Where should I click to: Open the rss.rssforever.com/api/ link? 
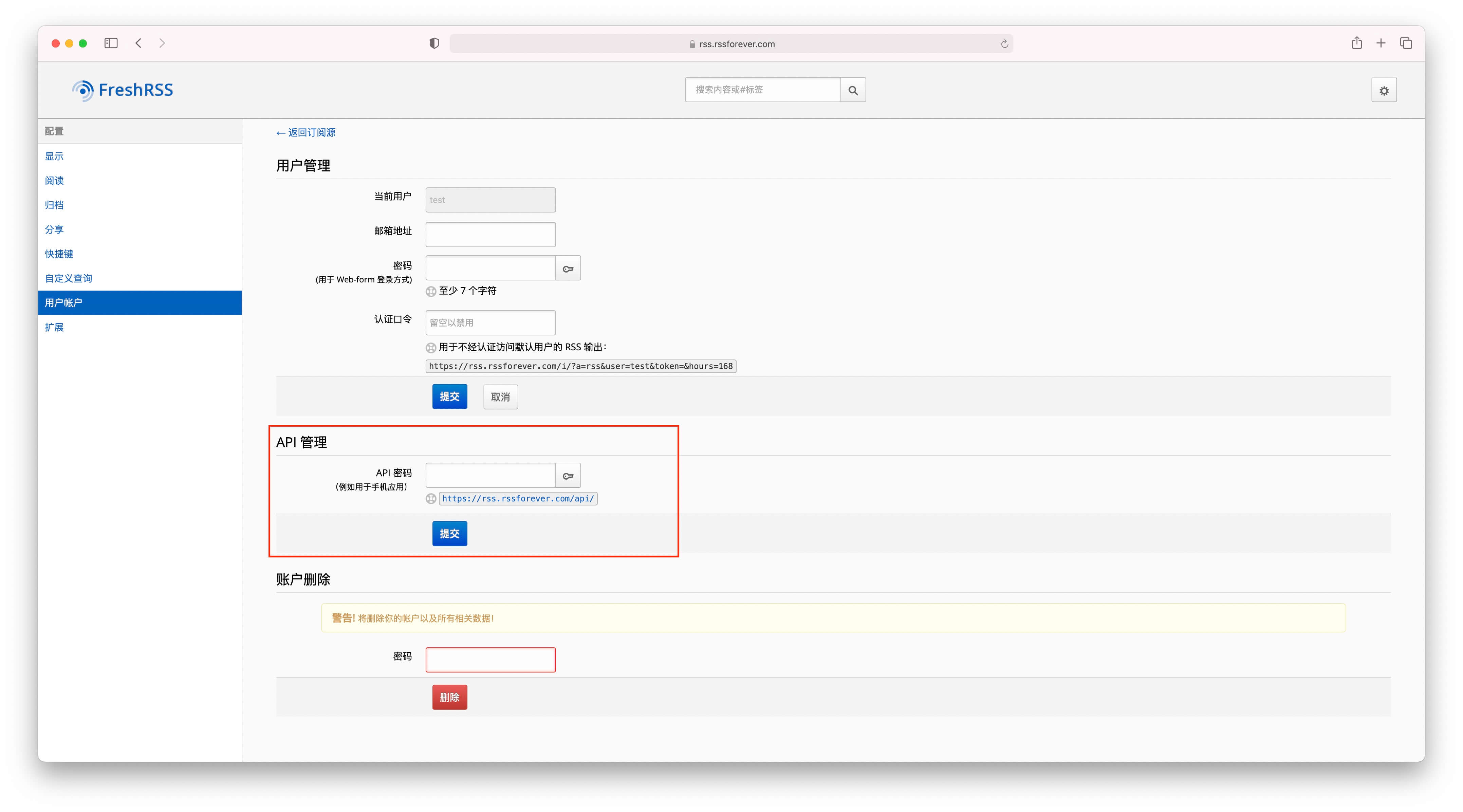click(x=517, y=499)
